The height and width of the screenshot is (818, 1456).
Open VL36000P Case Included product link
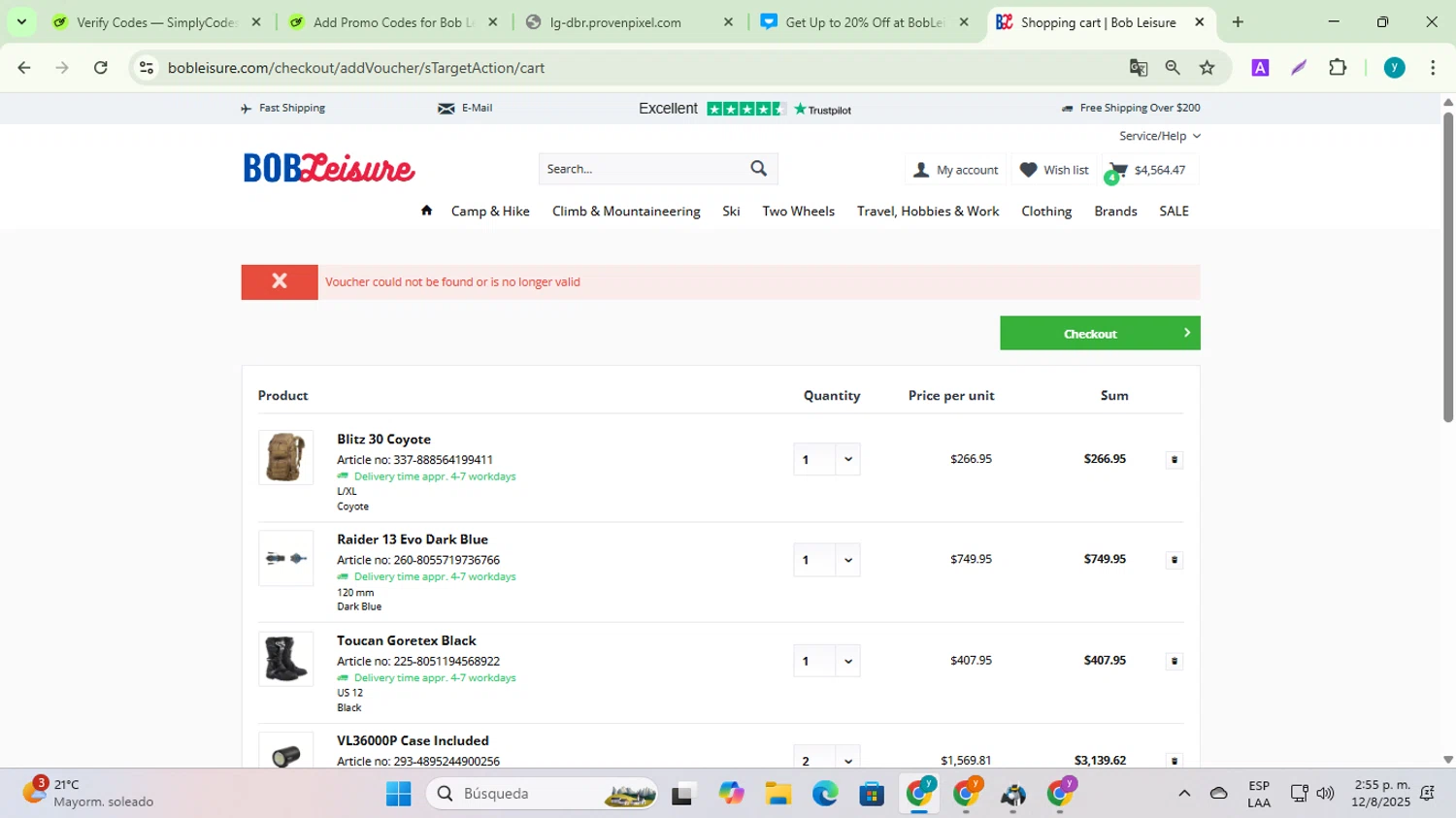point(413,740)
